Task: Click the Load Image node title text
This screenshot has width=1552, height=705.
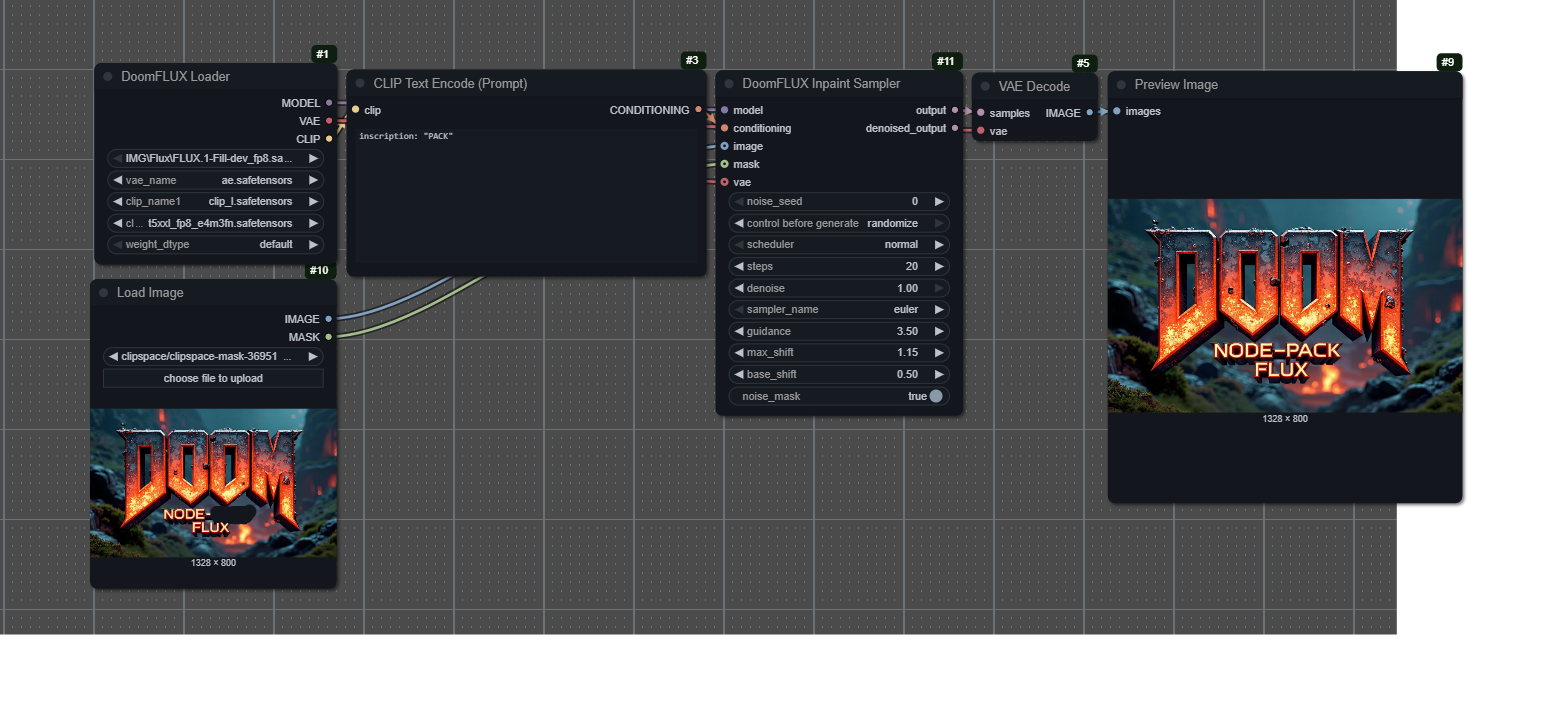Action: pyautogui.click(x=150, y=293)
